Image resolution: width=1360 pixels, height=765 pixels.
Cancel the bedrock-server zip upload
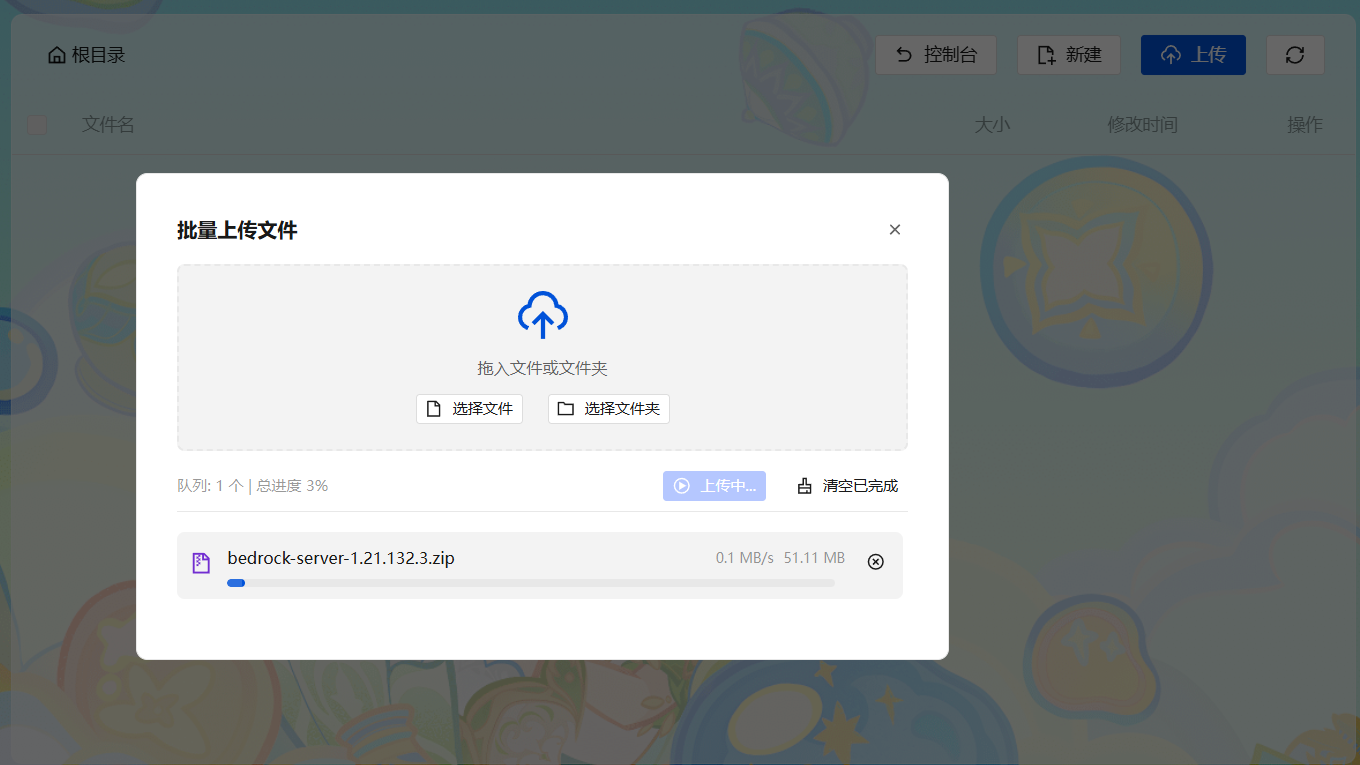click(875, 562)
